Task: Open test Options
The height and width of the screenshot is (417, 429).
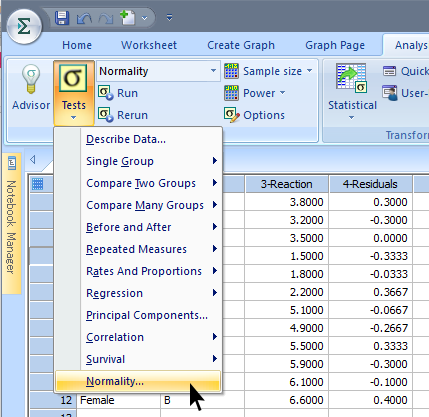Action: tap(255, 115)
